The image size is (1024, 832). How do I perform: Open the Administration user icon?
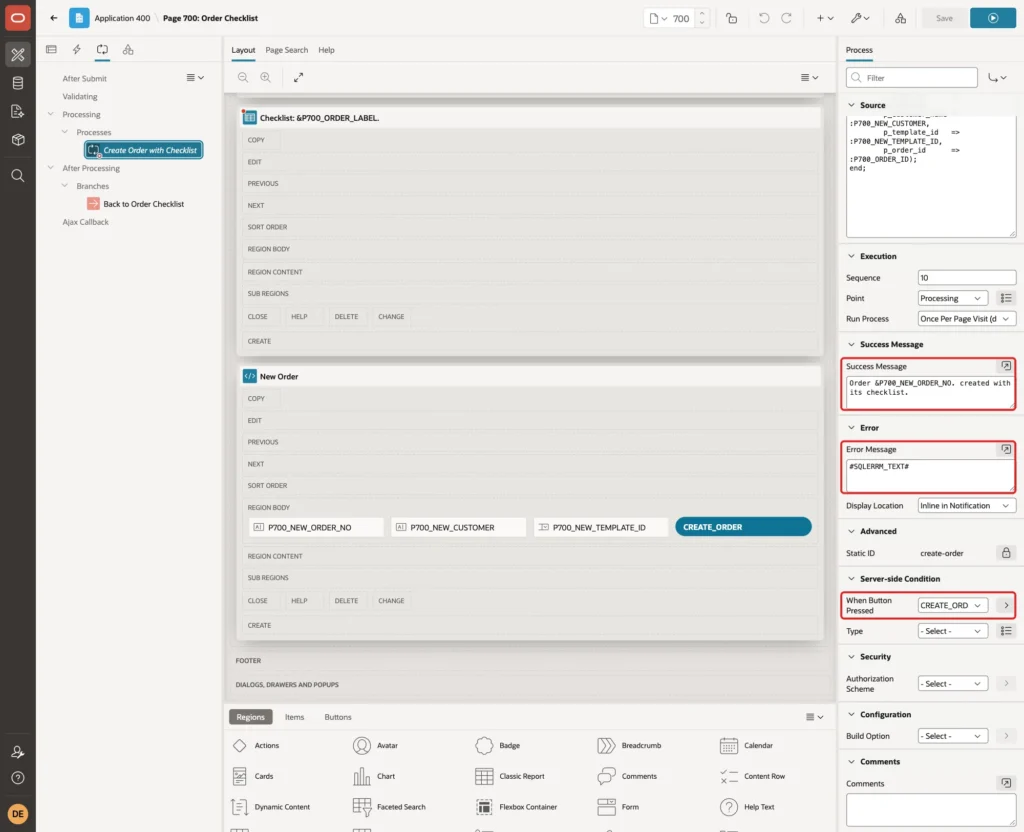click(x=18, y=752)
